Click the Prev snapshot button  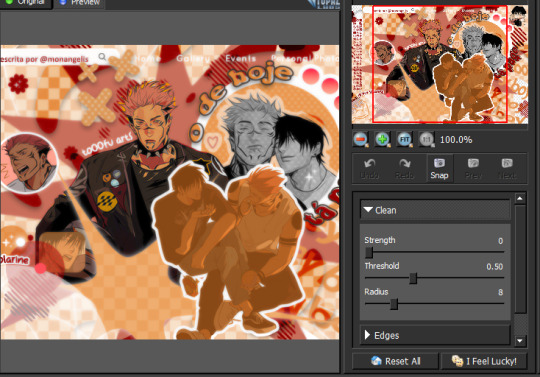pos(473,168)
